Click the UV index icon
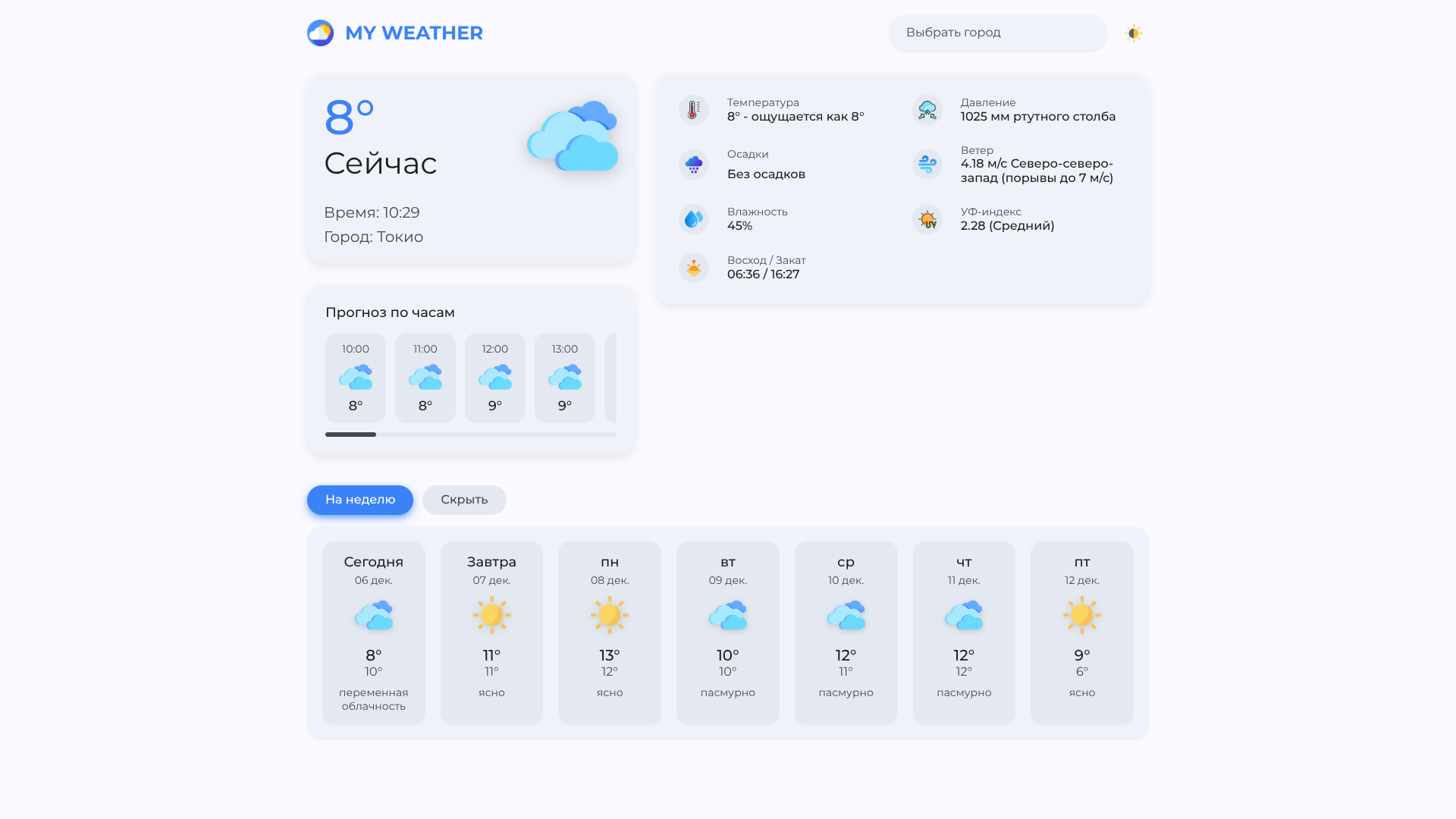Screen dimensions: 1456x819 pos(927,219)
